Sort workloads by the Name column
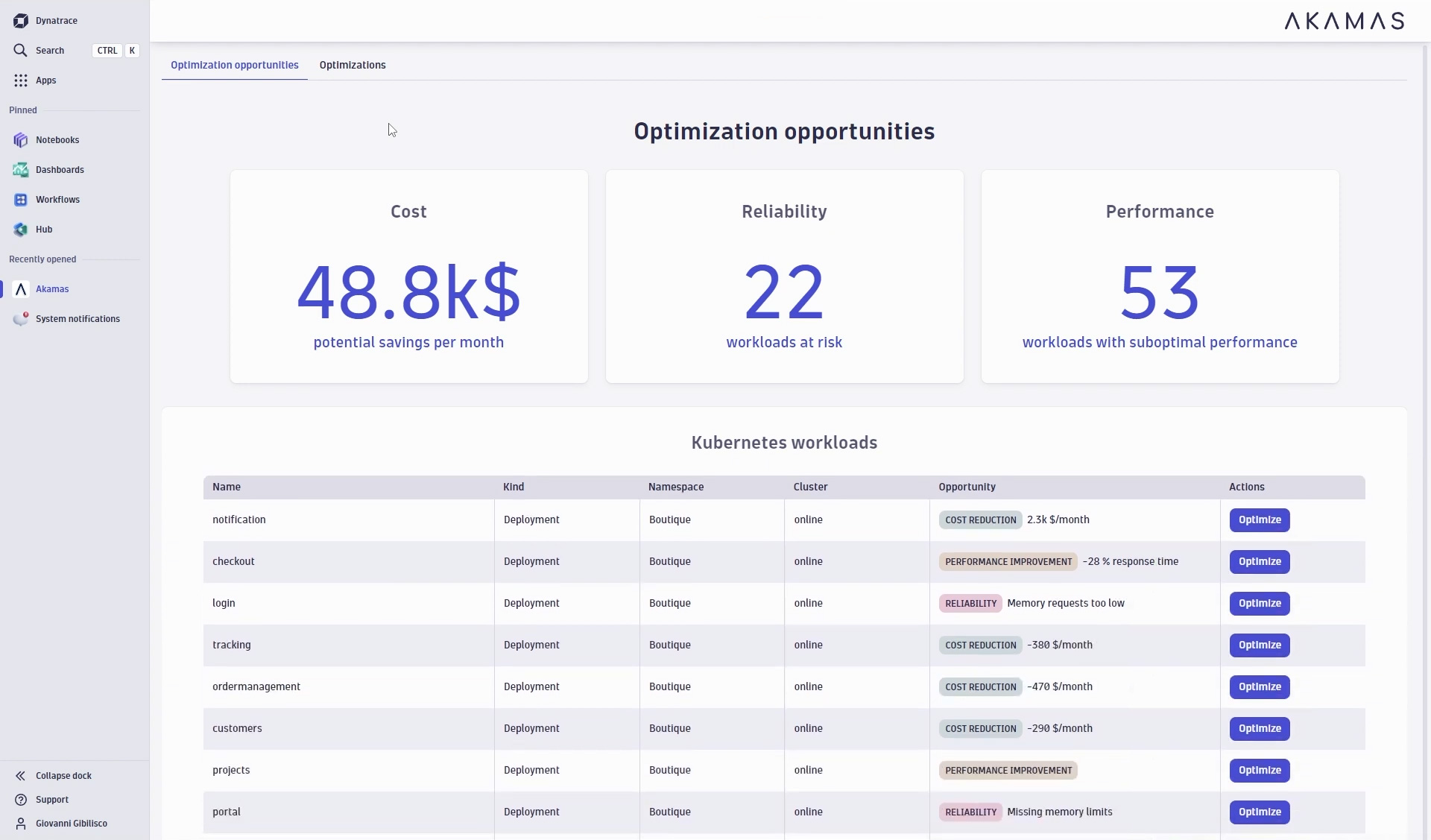 point(227,487)
